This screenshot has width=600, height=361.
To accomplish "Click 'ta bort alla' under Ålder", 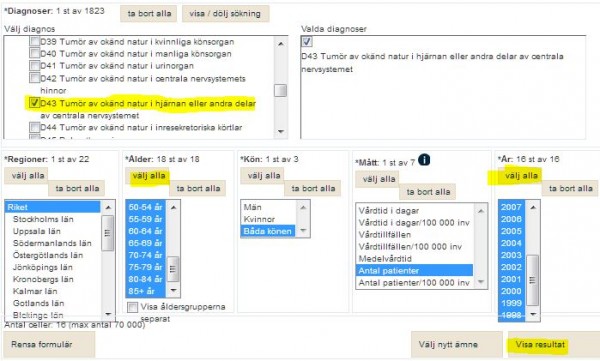I will (x=198, y=188).
